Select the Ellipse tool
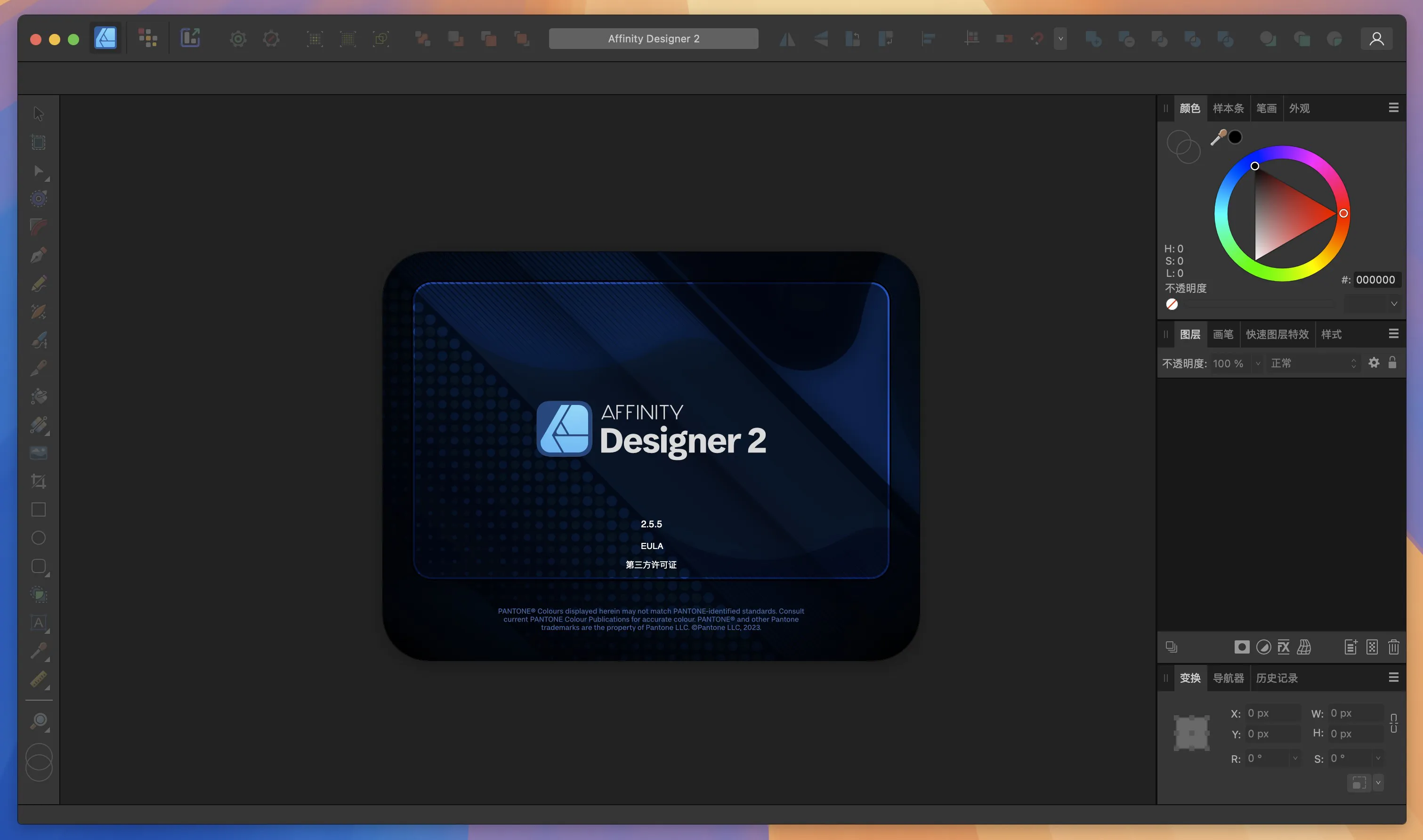This screenshot has width=1423, height=840. tap(39, 538)
